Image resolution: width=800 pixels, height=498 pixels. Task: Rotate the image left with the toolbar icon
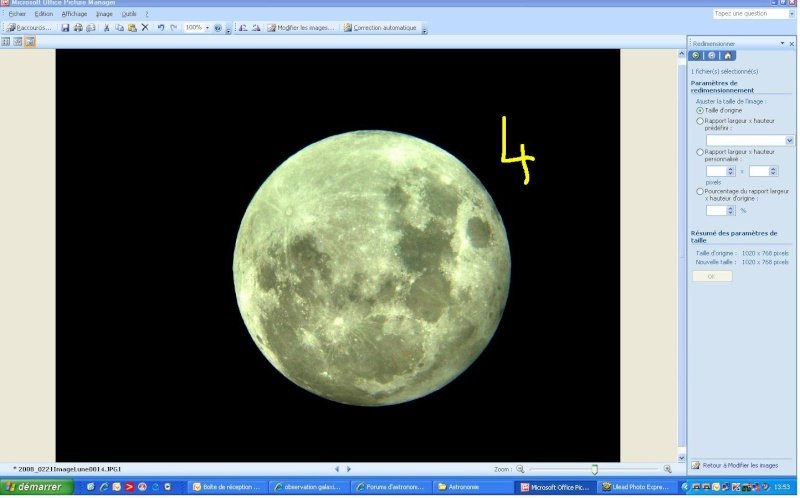point(243,28)
